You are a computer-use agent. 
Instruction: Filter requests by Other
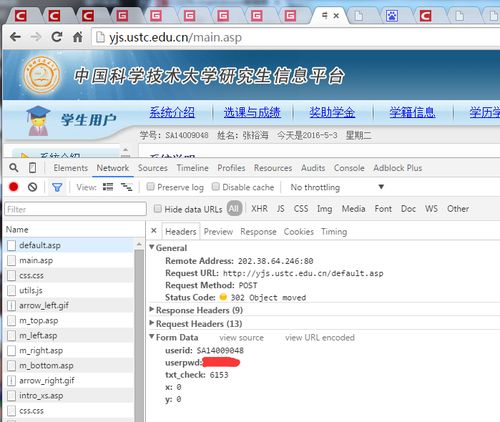point(458,209)
